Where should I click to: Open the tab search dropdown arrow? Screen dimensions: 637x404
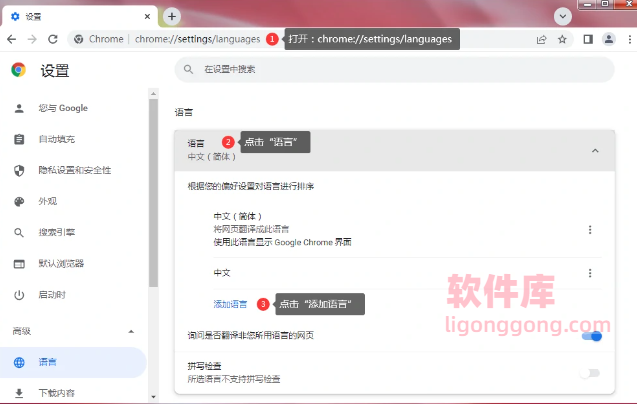(x=563, y=17)
